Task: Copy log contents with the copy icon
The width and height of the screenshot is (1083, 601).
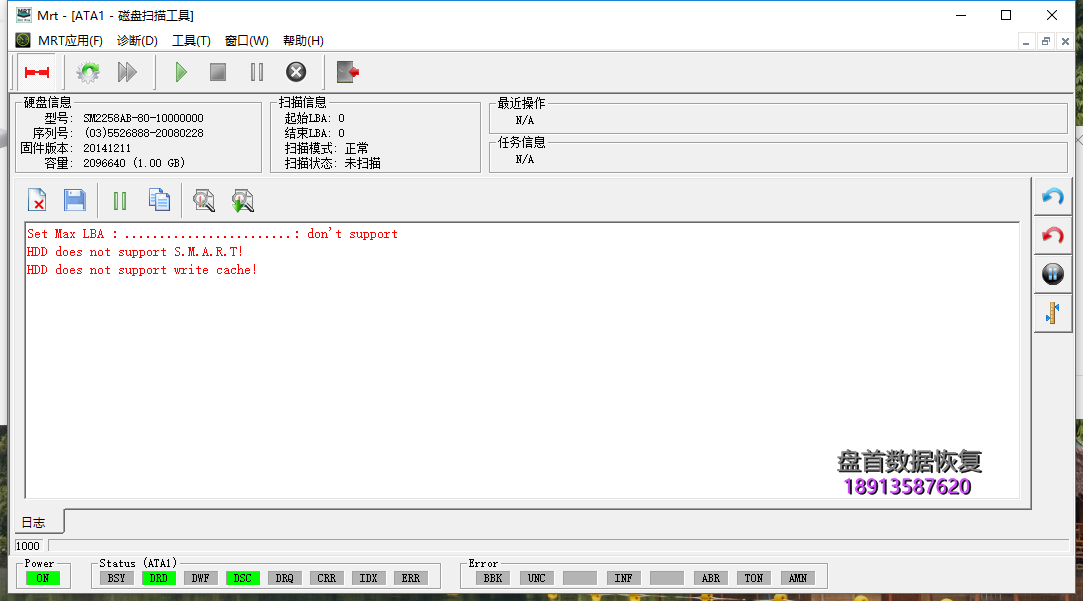Action: point(159,200)
